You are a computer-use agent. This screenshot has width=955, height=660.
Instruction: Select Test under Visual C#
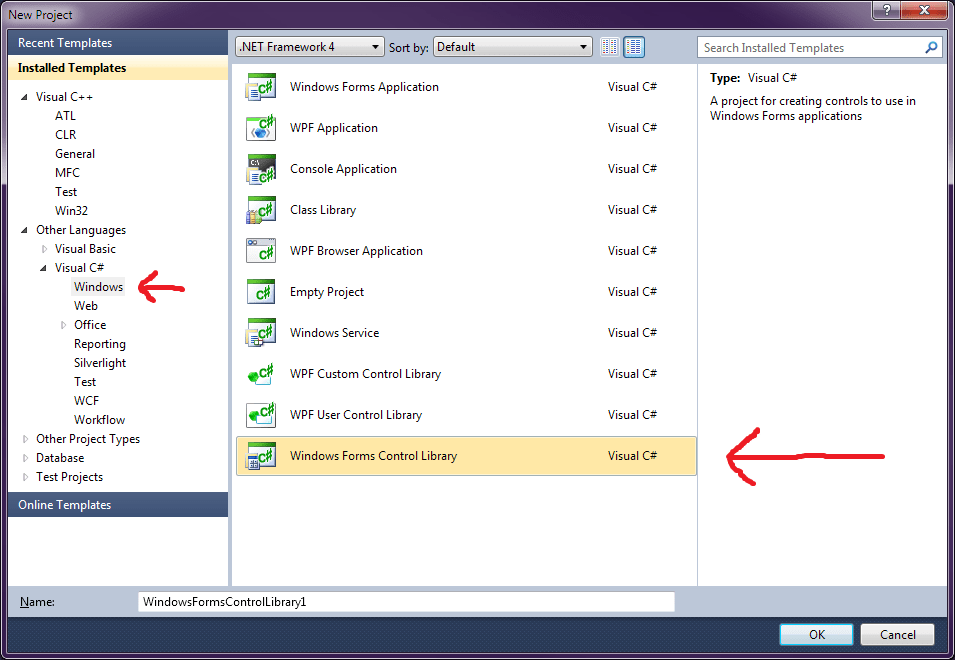pos(85,382)
